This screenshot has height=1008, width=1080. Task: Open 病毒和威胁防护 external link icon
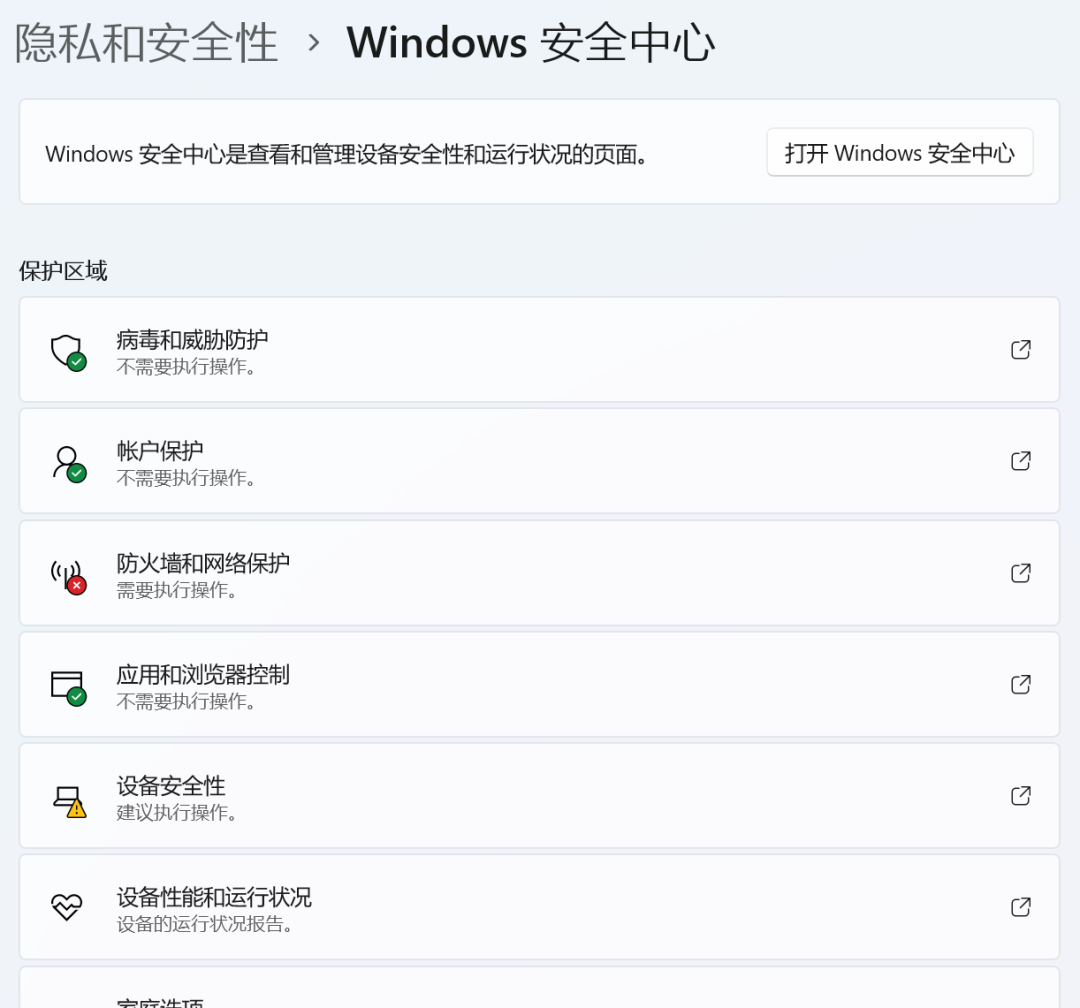point(1021,349)
